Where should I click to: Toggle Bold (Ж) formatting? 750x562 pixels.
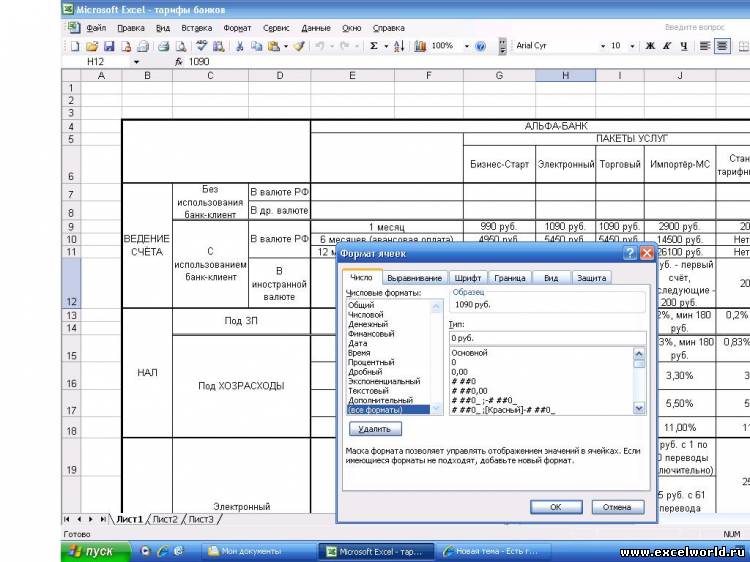[650, 46]
